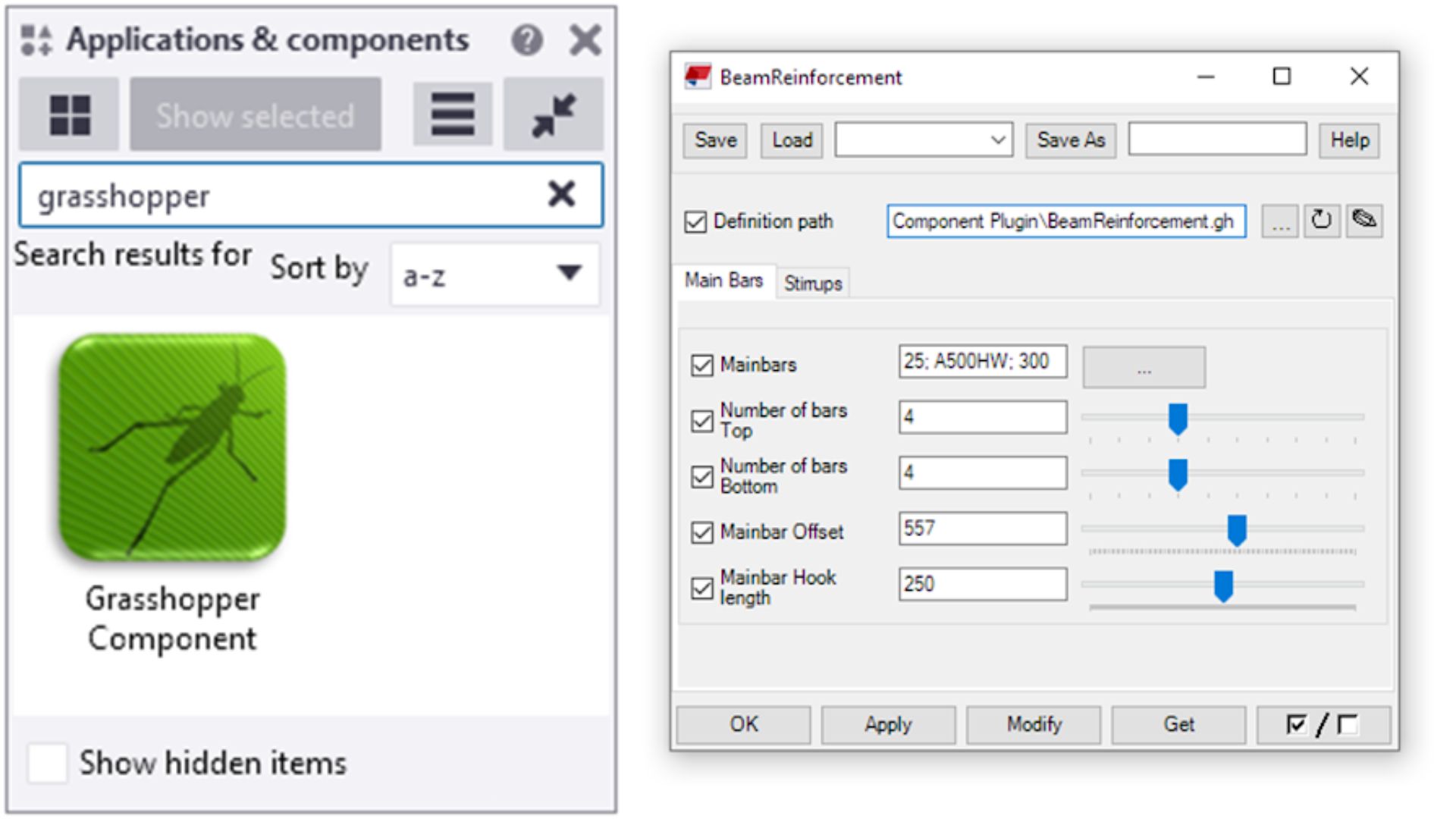Toggle the Mainbars checkbox
The height and width of the screenshot is (819, 1456).
coord(702,366)
